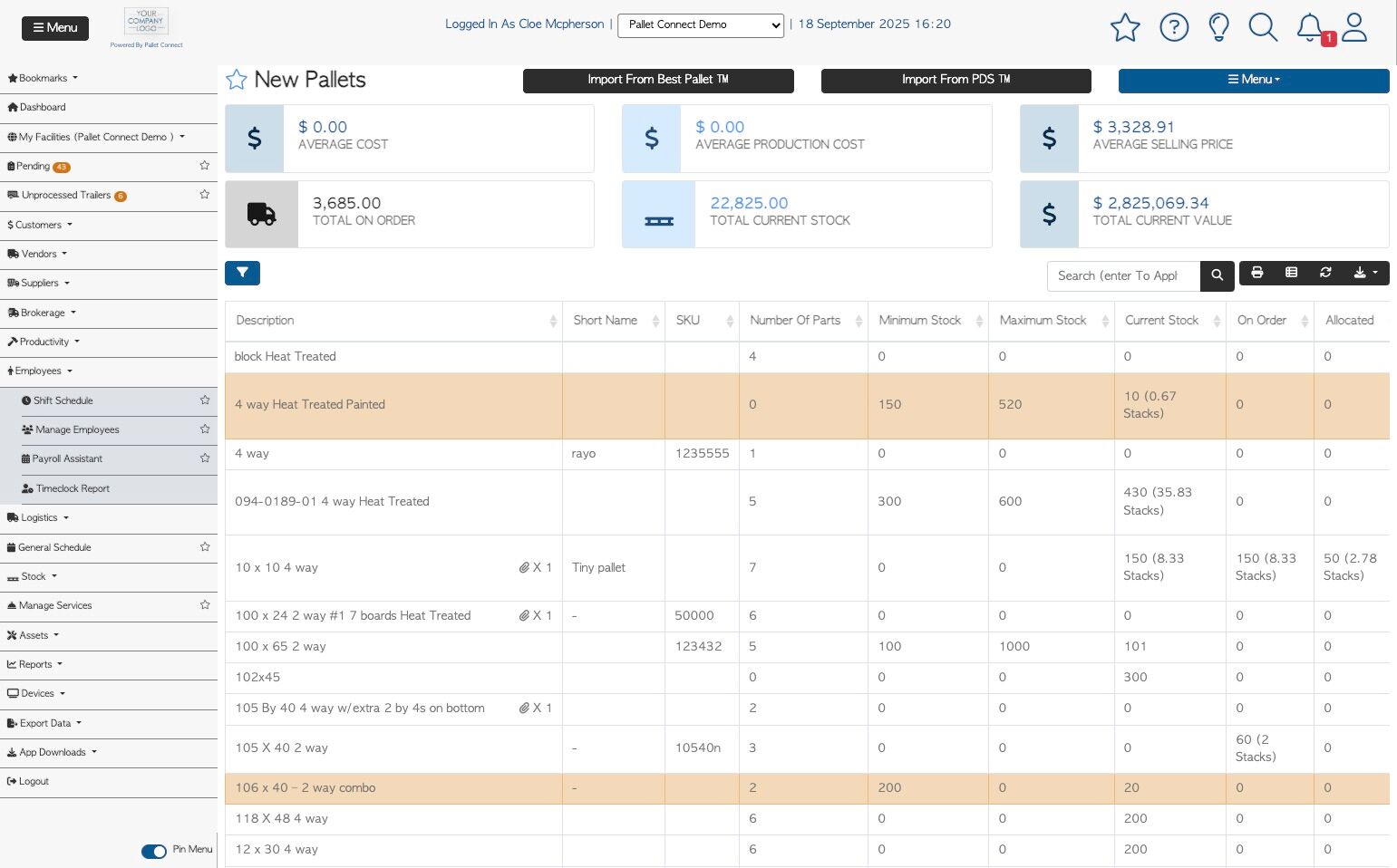Open the global search magnifier icon

pyautogui.click(x=1263, y=27)
